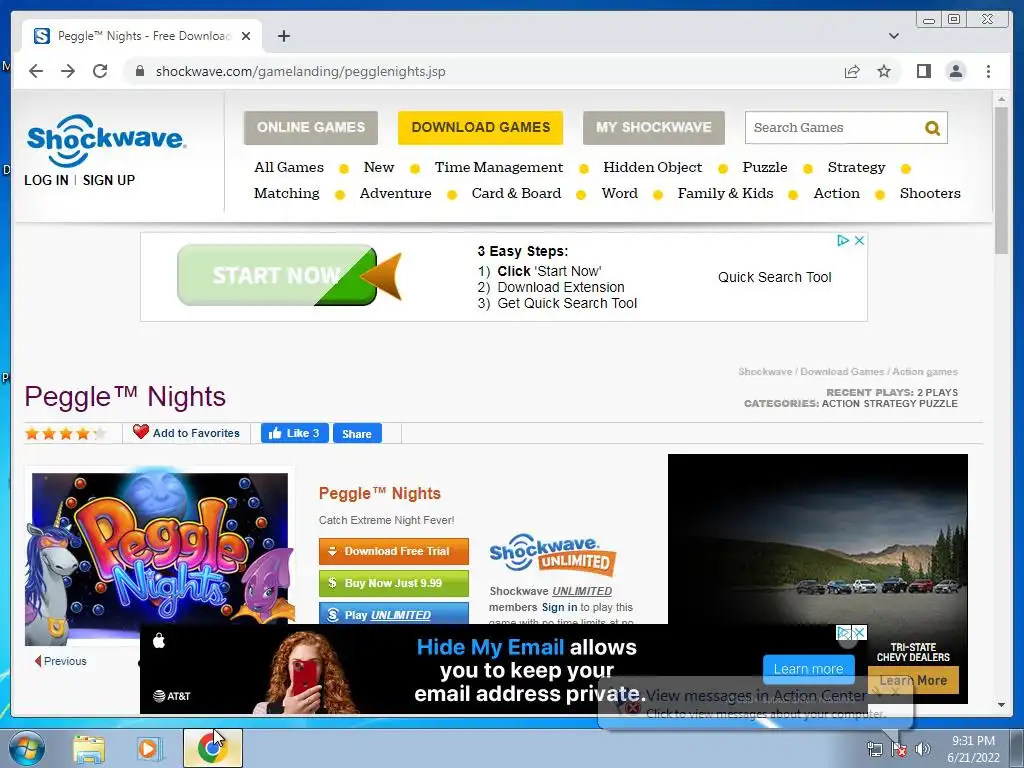Select the Puzzle category

click(x=765, y=167)
